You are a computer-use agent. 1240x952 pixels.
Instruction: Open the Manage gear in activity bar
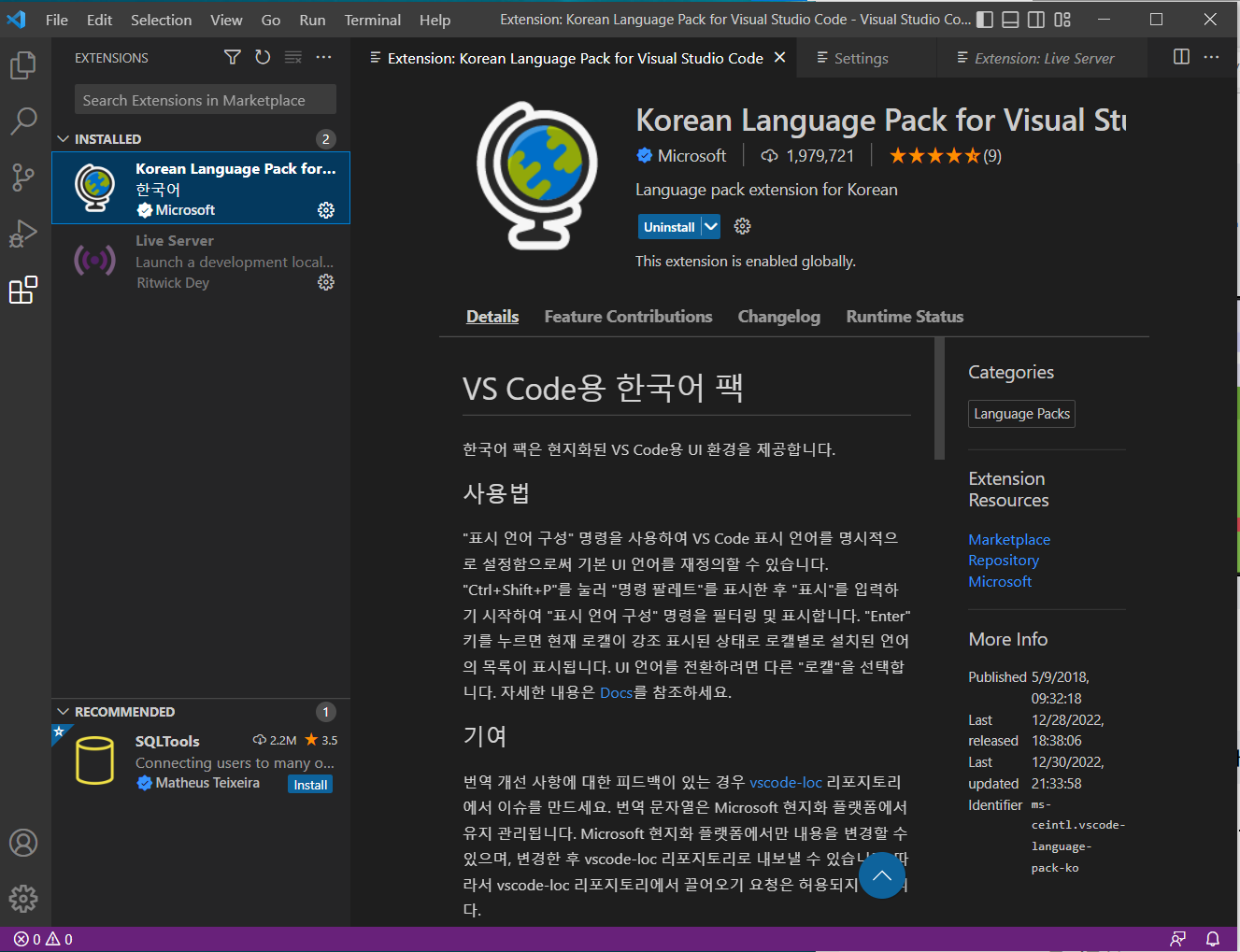(23, 899)
